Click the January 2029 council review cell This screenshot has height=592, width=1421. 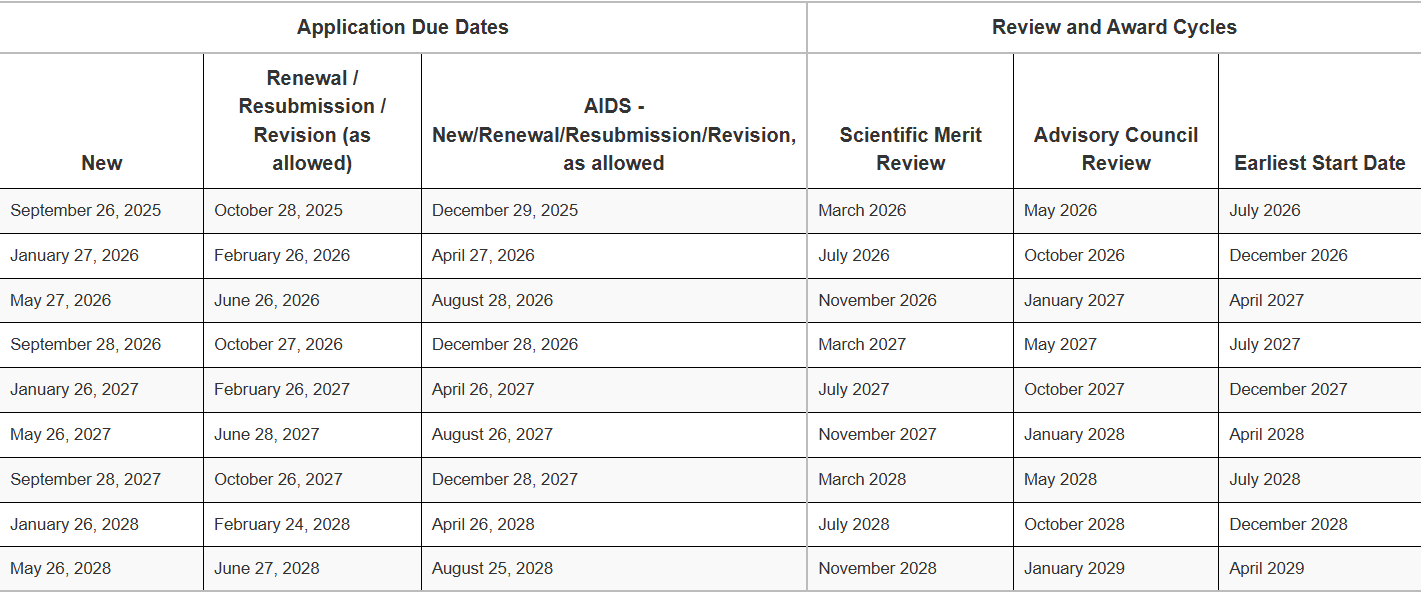1074,569
